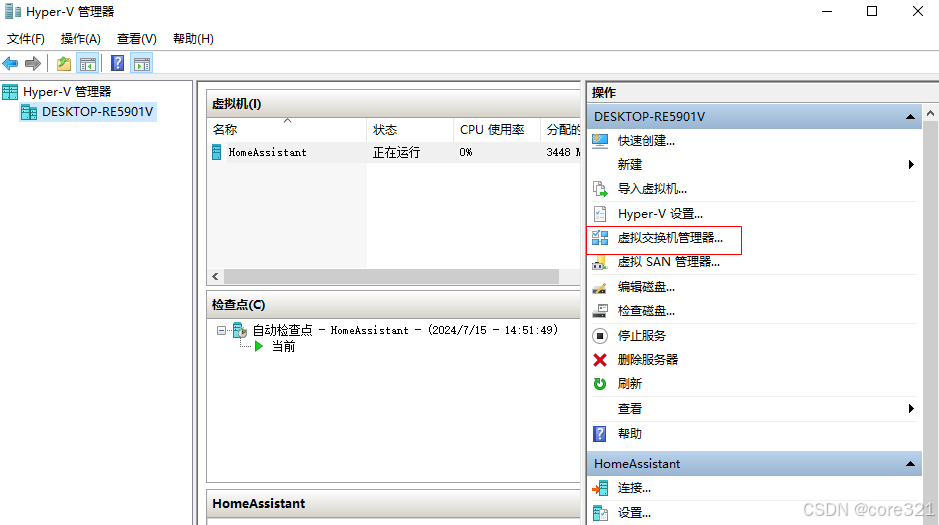Sort by 状态 column header
Image resolution: width=939 pixels, height=525 pixels.
[x=410, y=129]
